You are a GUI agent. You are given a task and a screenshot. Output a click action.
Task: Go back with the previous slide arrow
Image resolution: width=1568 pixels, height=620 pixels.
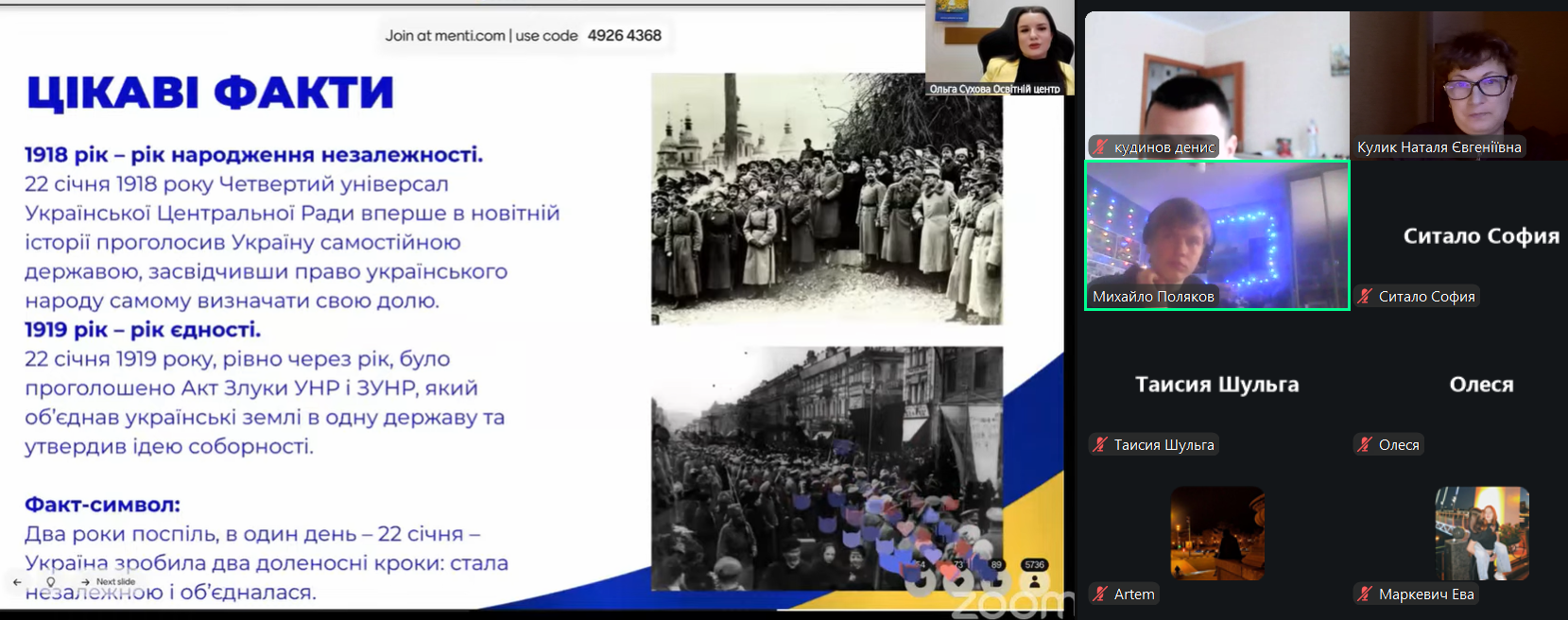(x=17, y=582)
